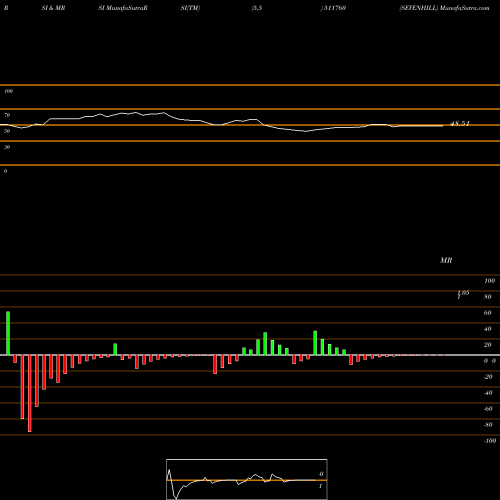Click the 48.51 RSI value label
Viewport: 500px width, 500px height.
pos(460,124)
